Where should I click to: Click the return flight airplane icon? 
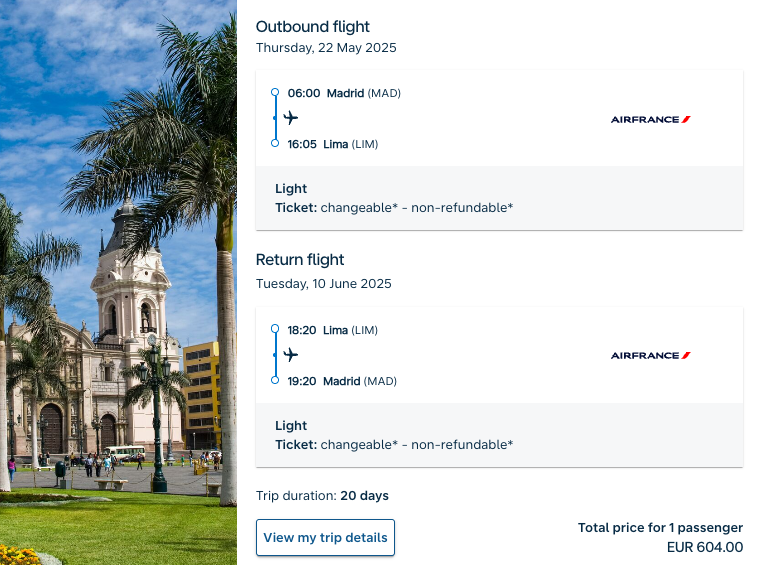(x=291, y=354)
